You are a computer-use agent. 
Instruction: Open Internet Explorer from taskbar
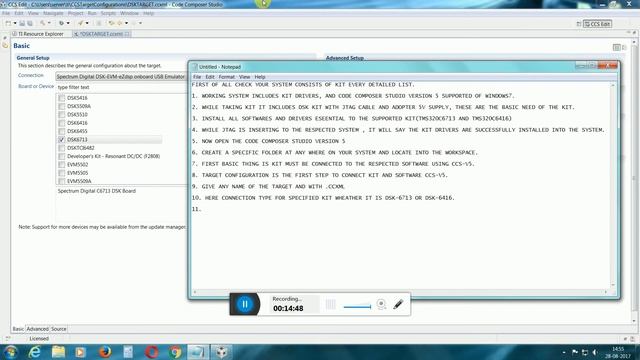(35, 352)
